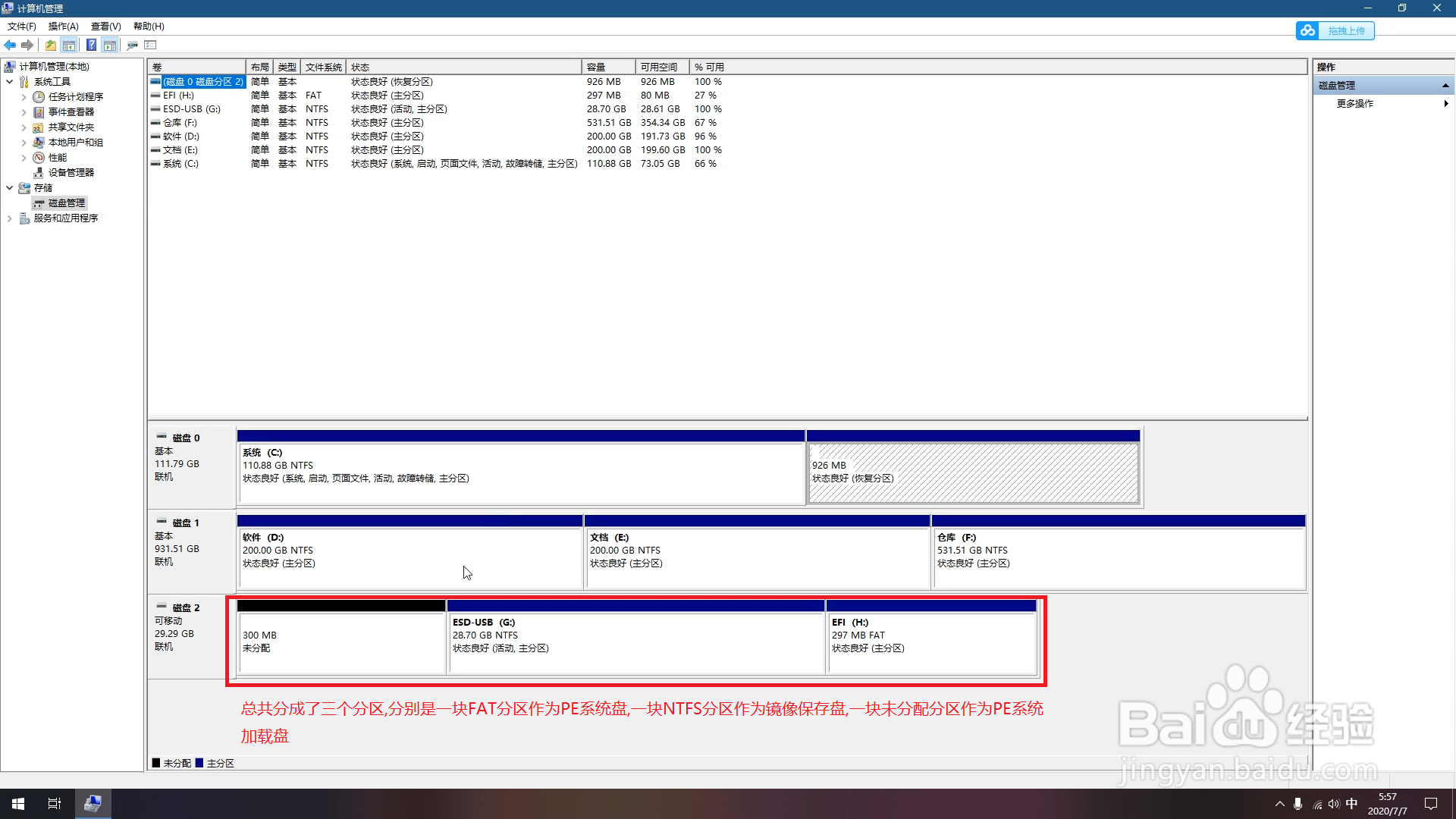Image resolution: width=1456 pixels, height=819 pixels.
Task: Collapse the 系统工具 tree node
Action: 9,82
